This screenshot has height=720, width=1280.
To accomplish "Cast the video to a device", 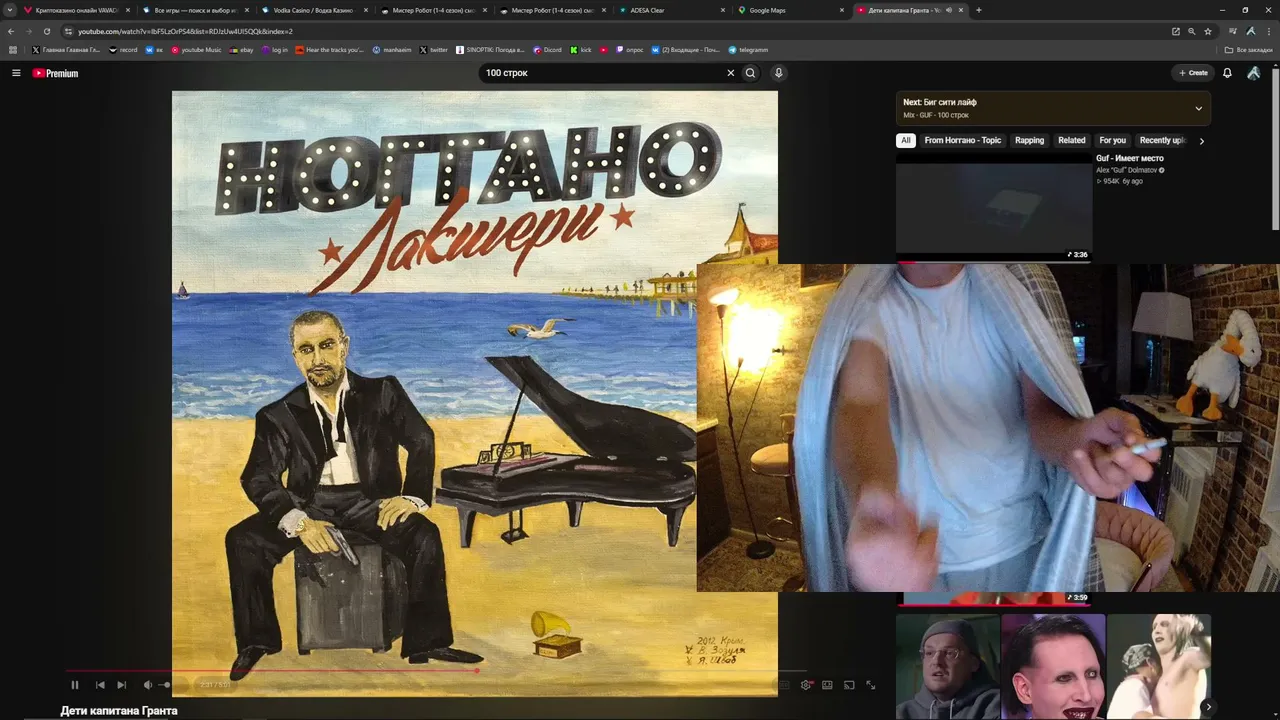I will click(x=849, y=685).
